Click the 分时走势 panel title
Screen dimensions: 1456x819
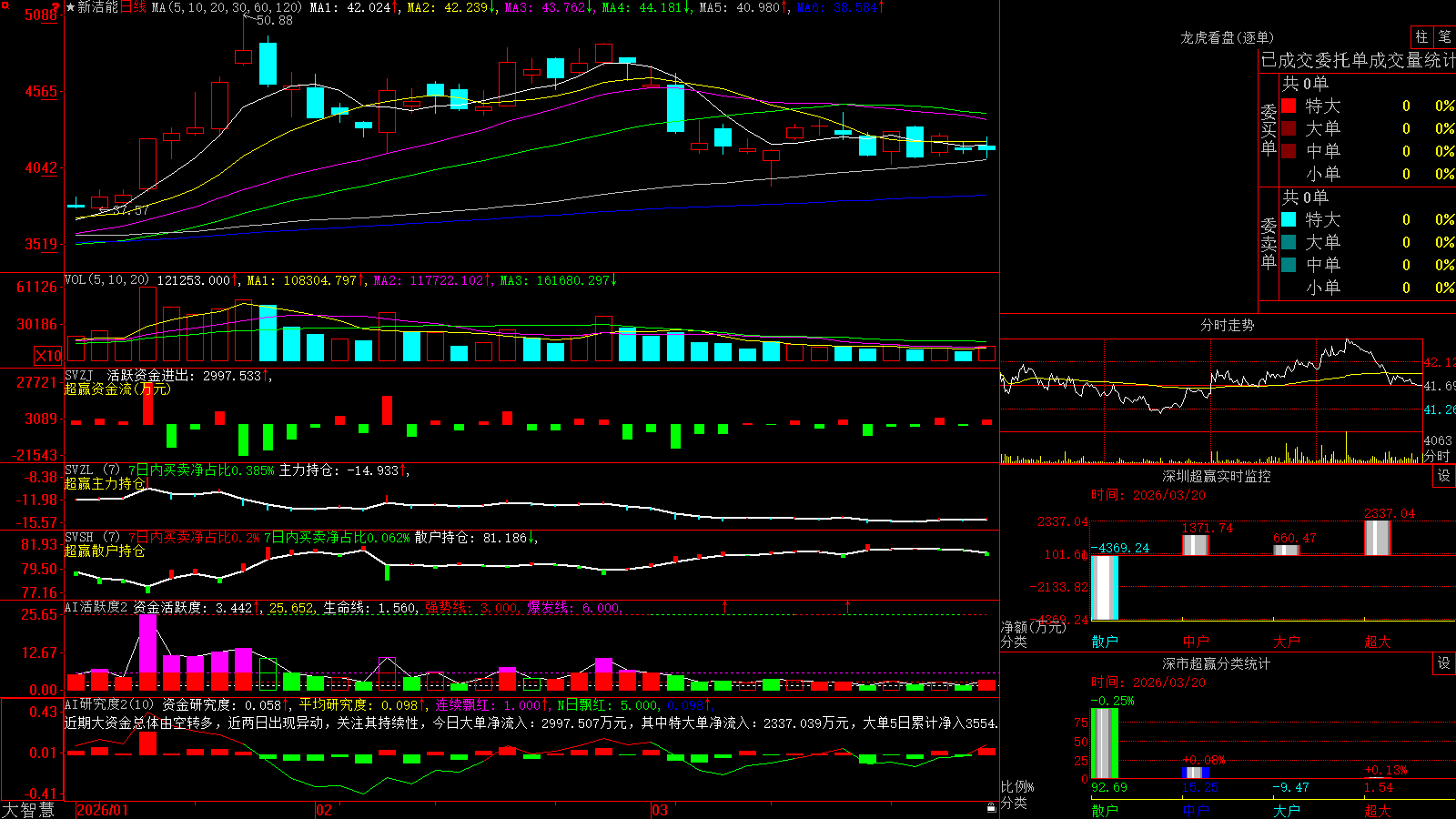(x=1228, y=325)
